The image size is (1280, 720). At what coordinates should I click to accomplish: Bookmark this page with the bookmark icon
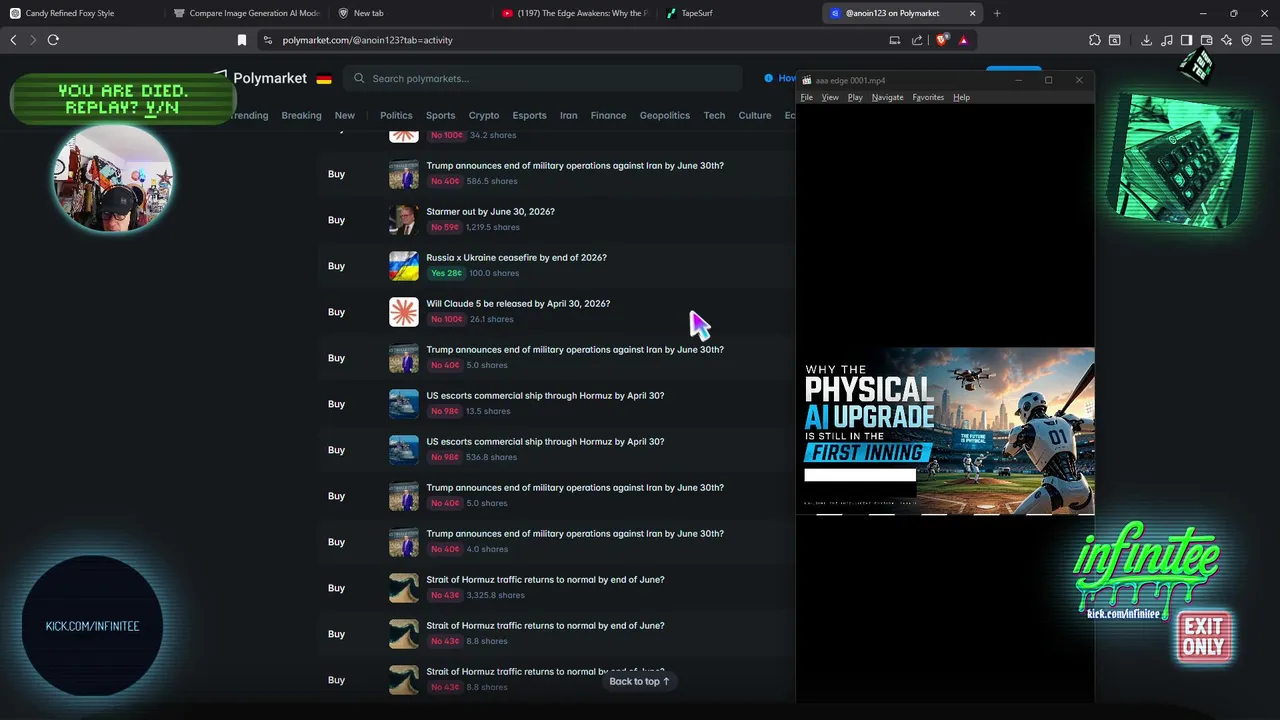pos(241,40)
